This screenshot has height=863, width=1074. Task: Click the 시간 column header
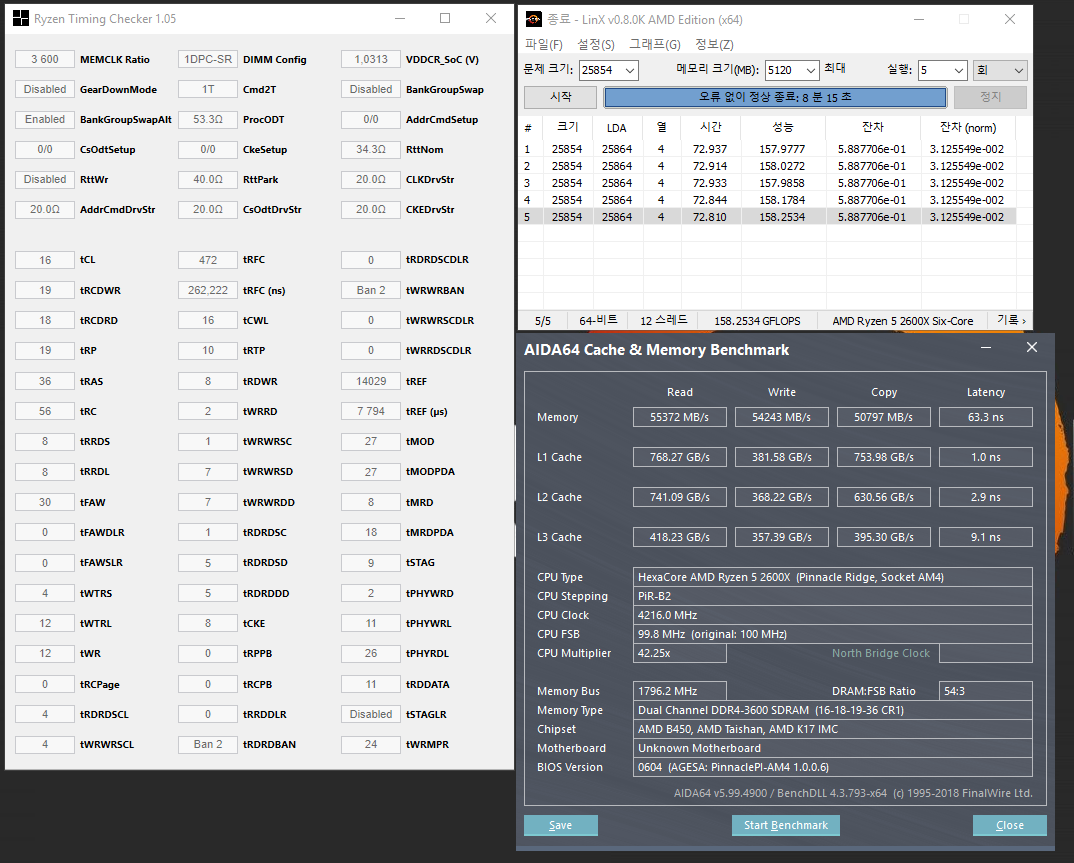710,127
